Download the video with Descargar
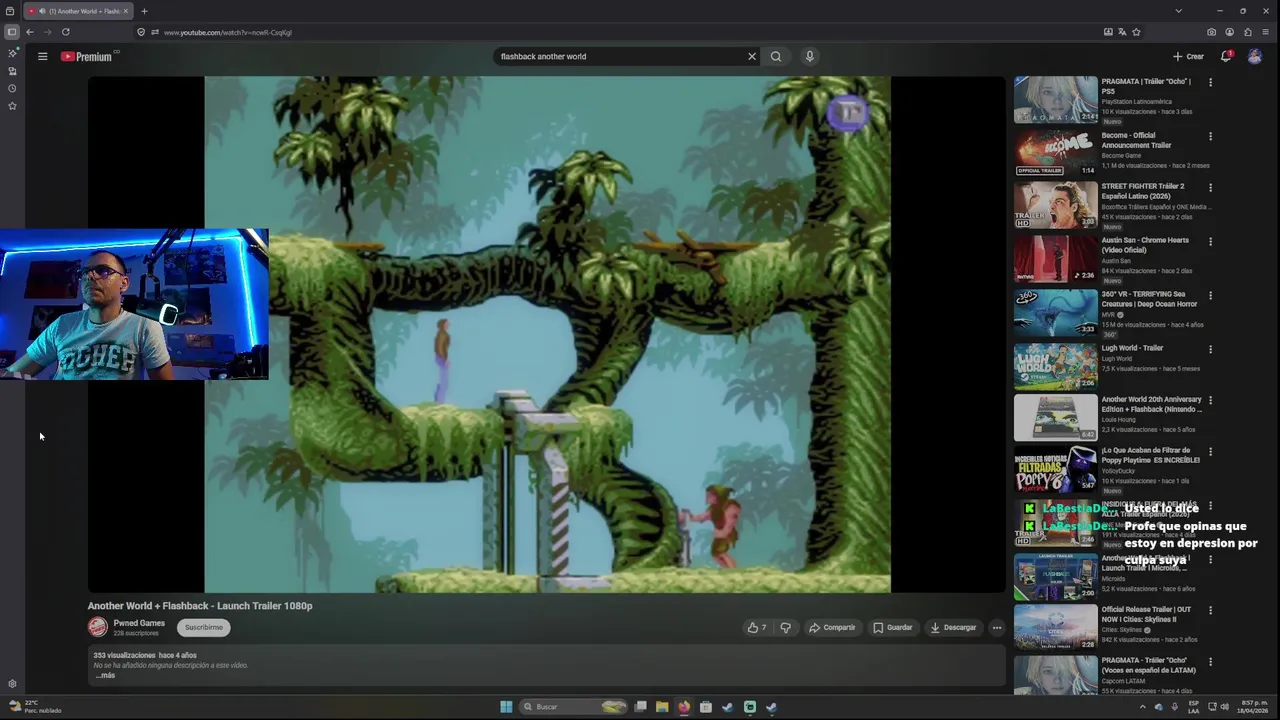 point(952,627)
